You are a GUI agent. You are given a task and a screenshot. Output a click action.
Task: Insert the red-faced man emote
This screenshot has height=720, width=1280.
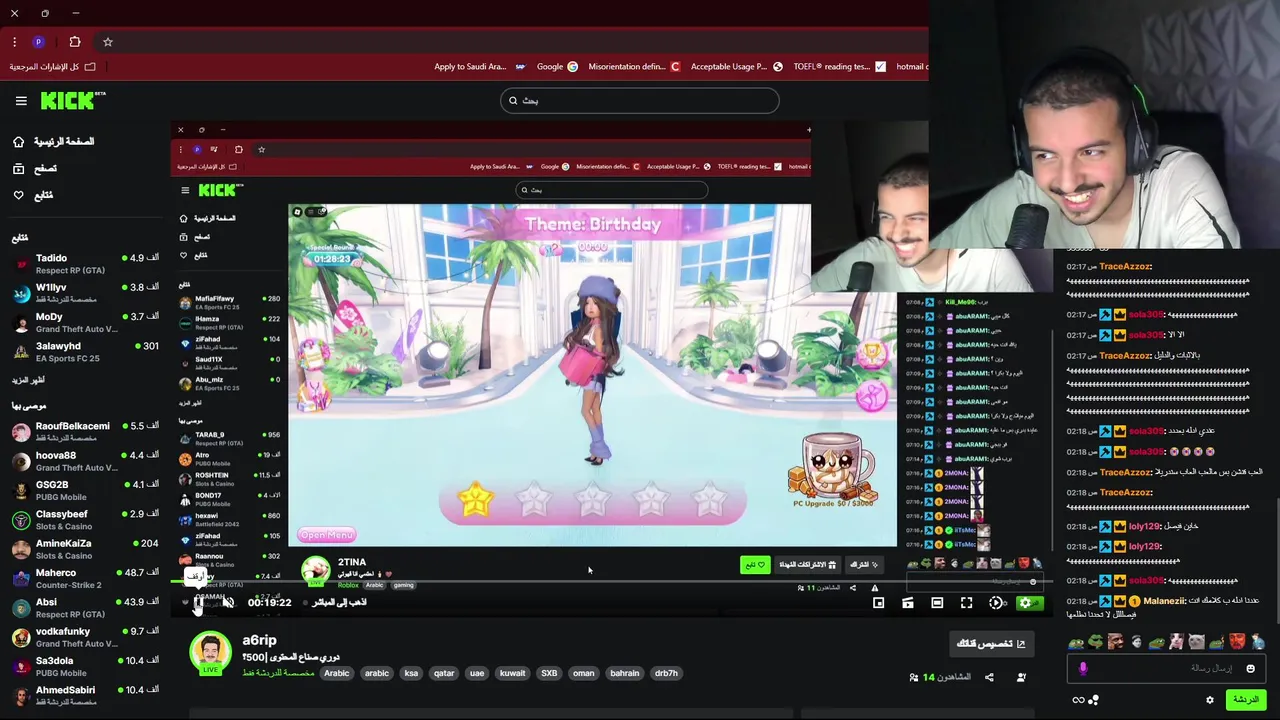tap(1237, 642)
